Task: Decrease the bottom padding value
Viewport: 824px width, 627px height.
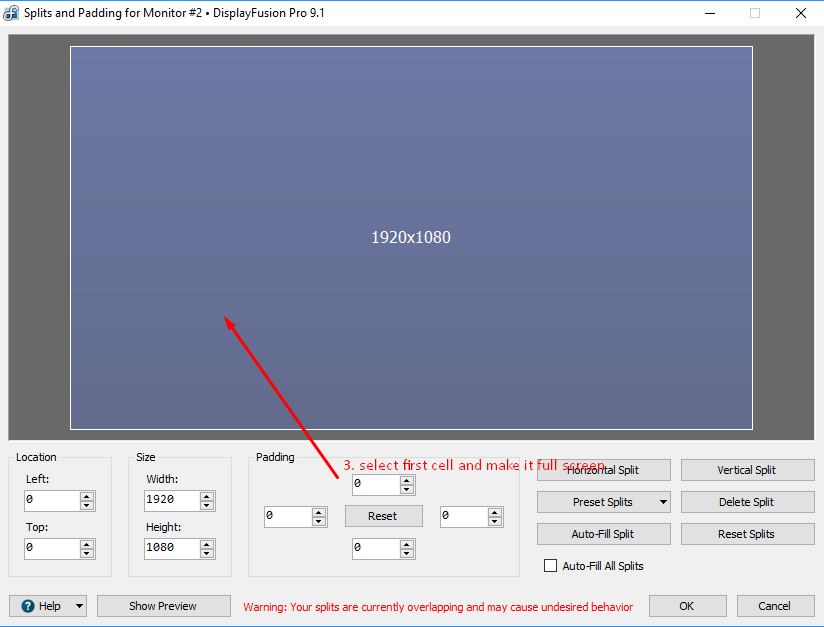Action: [407, 553]
